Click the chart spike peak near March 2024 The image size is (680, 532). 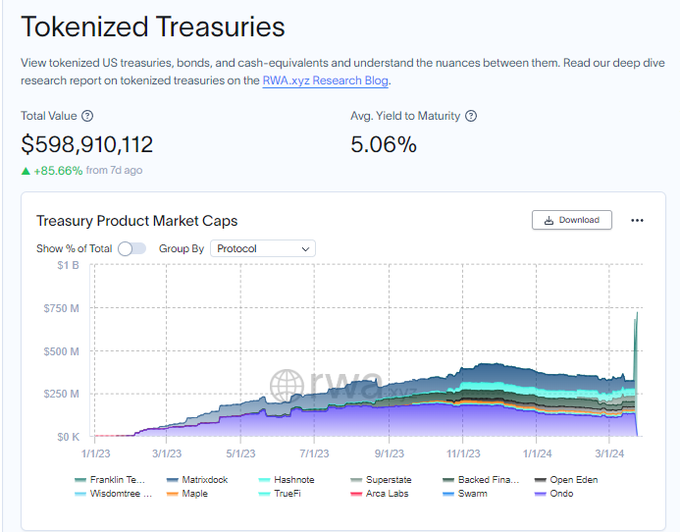tap(637, 313)
